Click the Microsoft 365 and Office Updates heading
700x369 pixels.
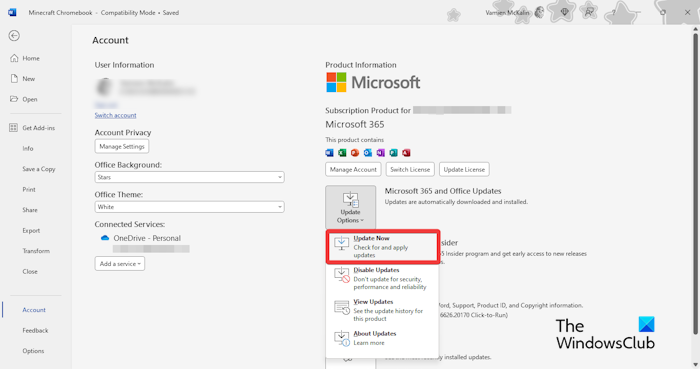coord(443,191)
